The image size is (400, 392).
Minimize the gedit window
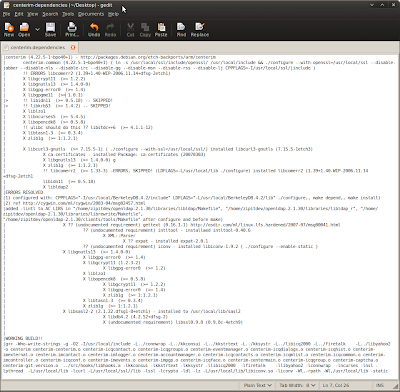click(372, 5)
